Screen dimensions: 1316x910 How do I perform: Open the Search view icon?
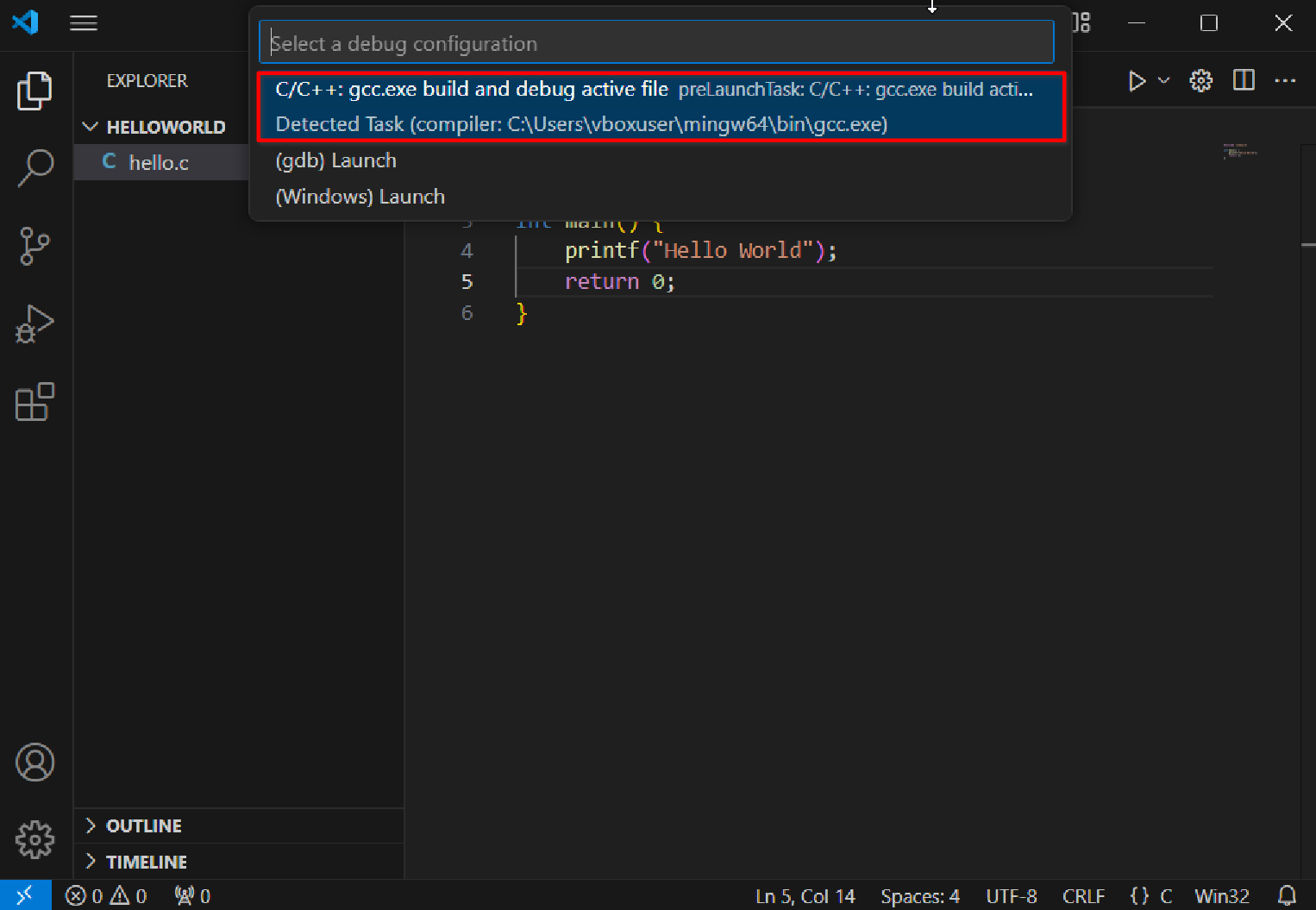click(x=34, y=168)
